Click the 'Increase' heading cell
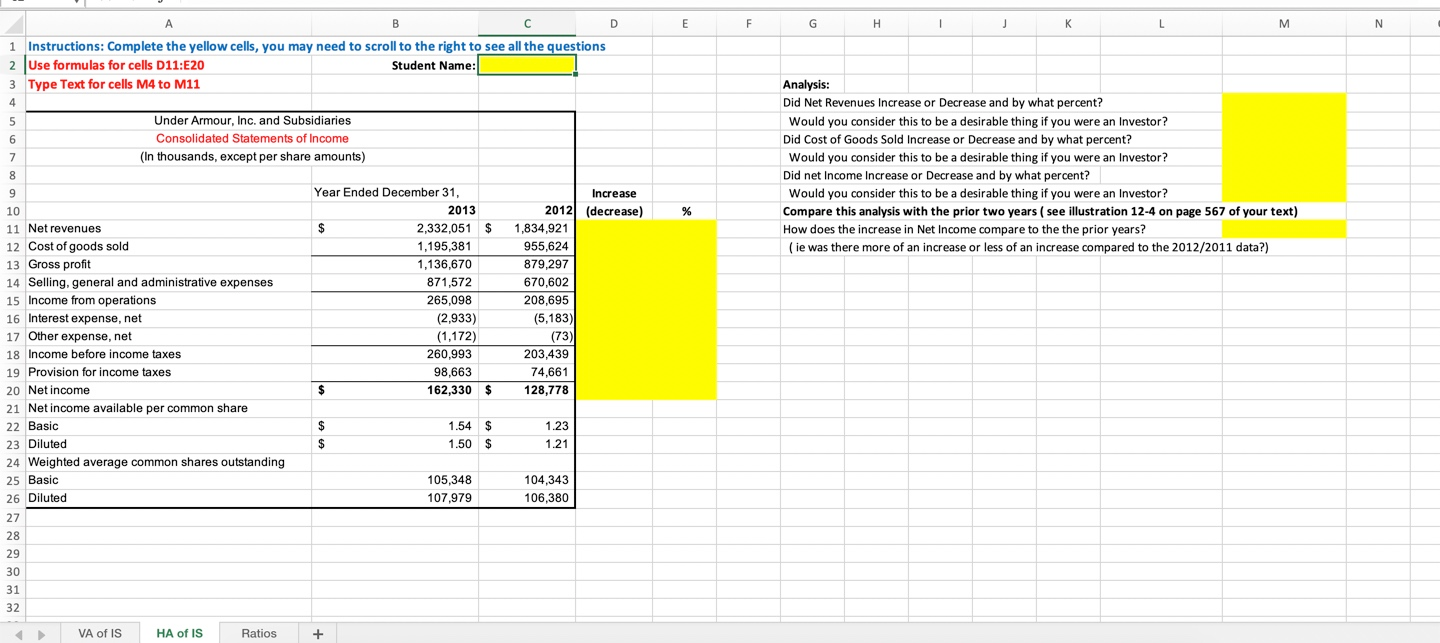 click(x=613, y=192)
